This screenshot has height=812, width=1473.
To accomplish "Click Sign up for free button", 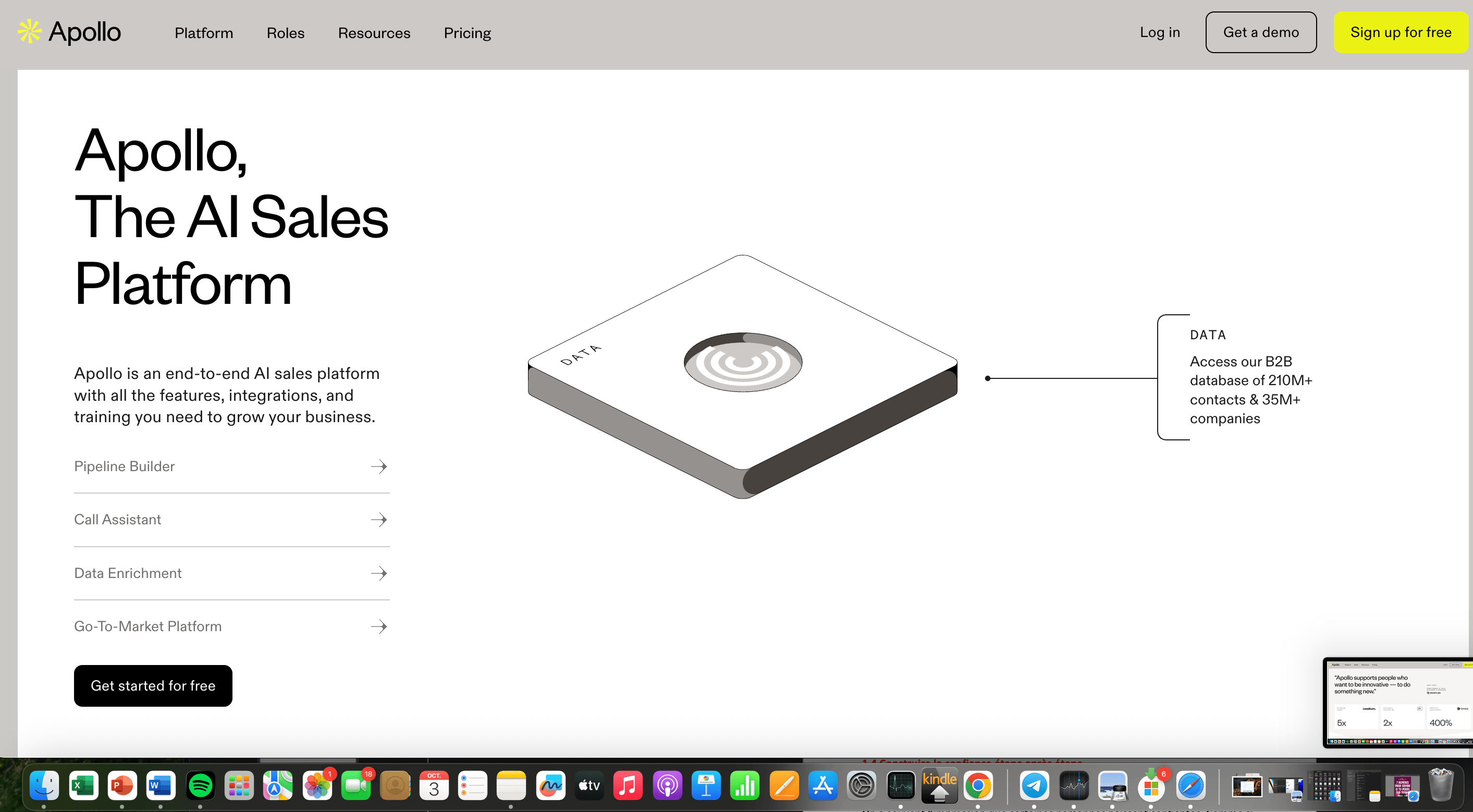I will tap(1401, 33).
